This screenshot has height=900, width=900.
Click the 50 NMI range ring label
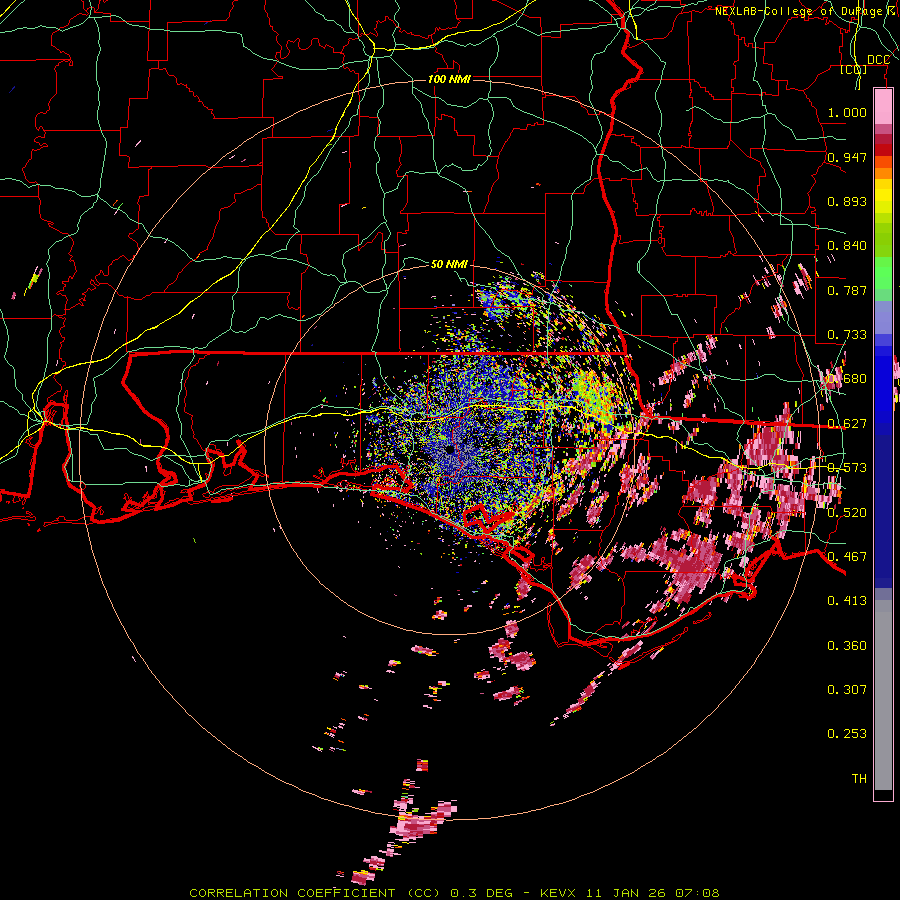(x=449, y=264)
